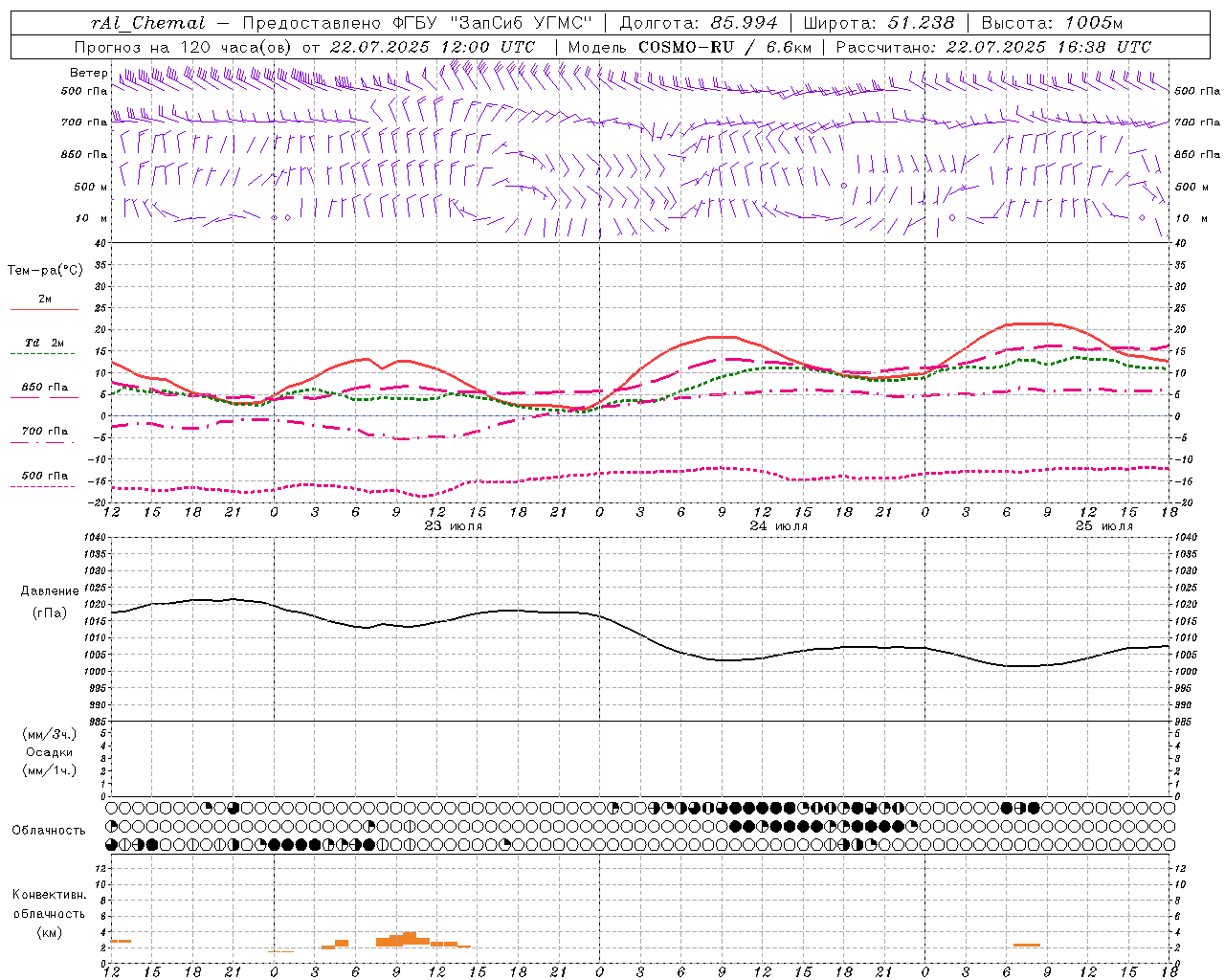Select the (гПа) pressure unit label
Viewport: 1225px width, 980px height.
tap(50, 612)
